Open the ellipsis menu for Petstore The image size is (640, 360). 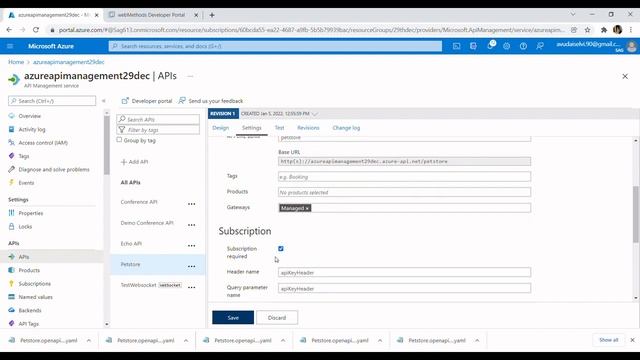pos(191,267)
